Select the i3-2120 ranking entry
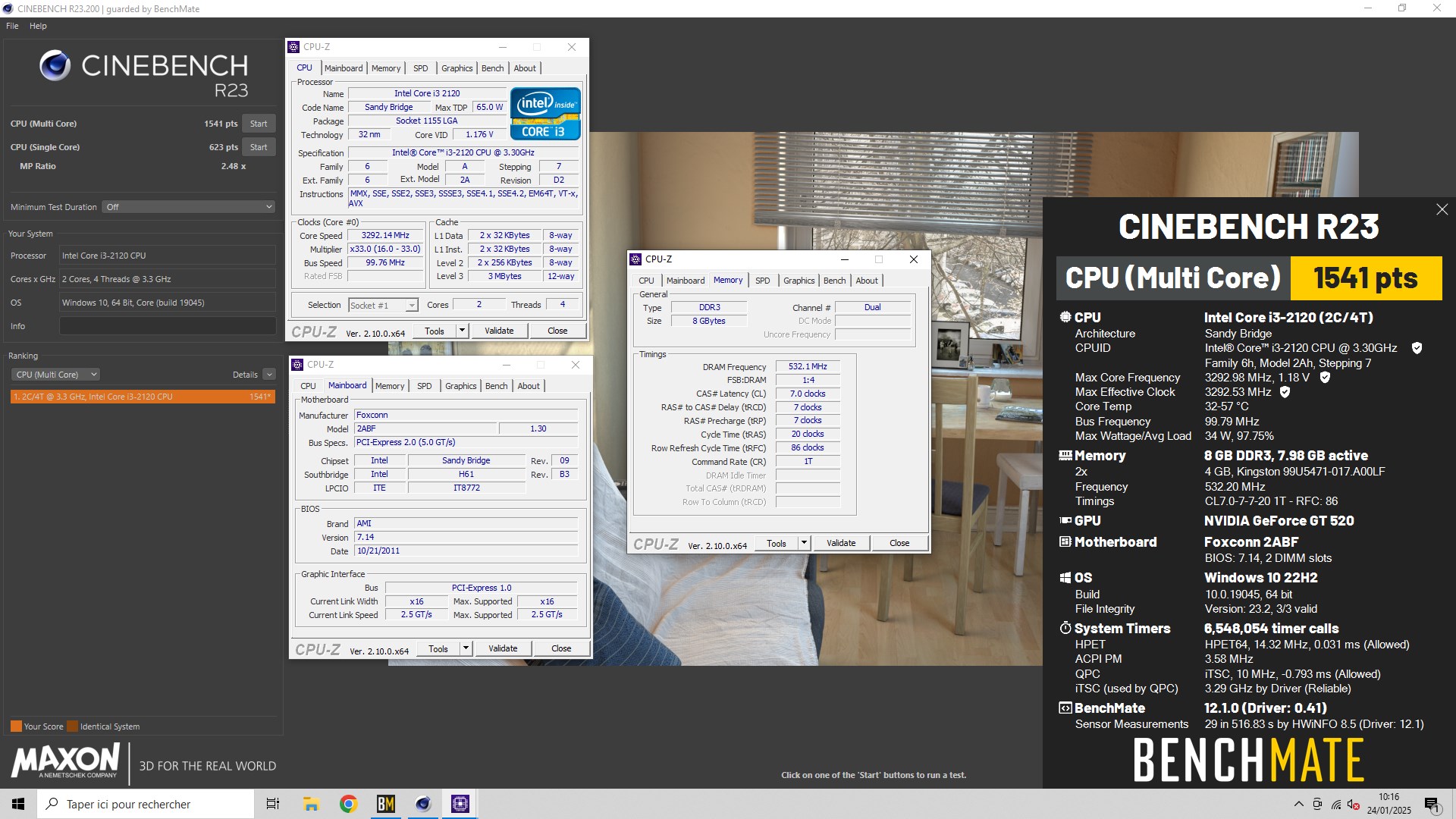This screenshot has width=1456, height=819. (x=143, y=397)
